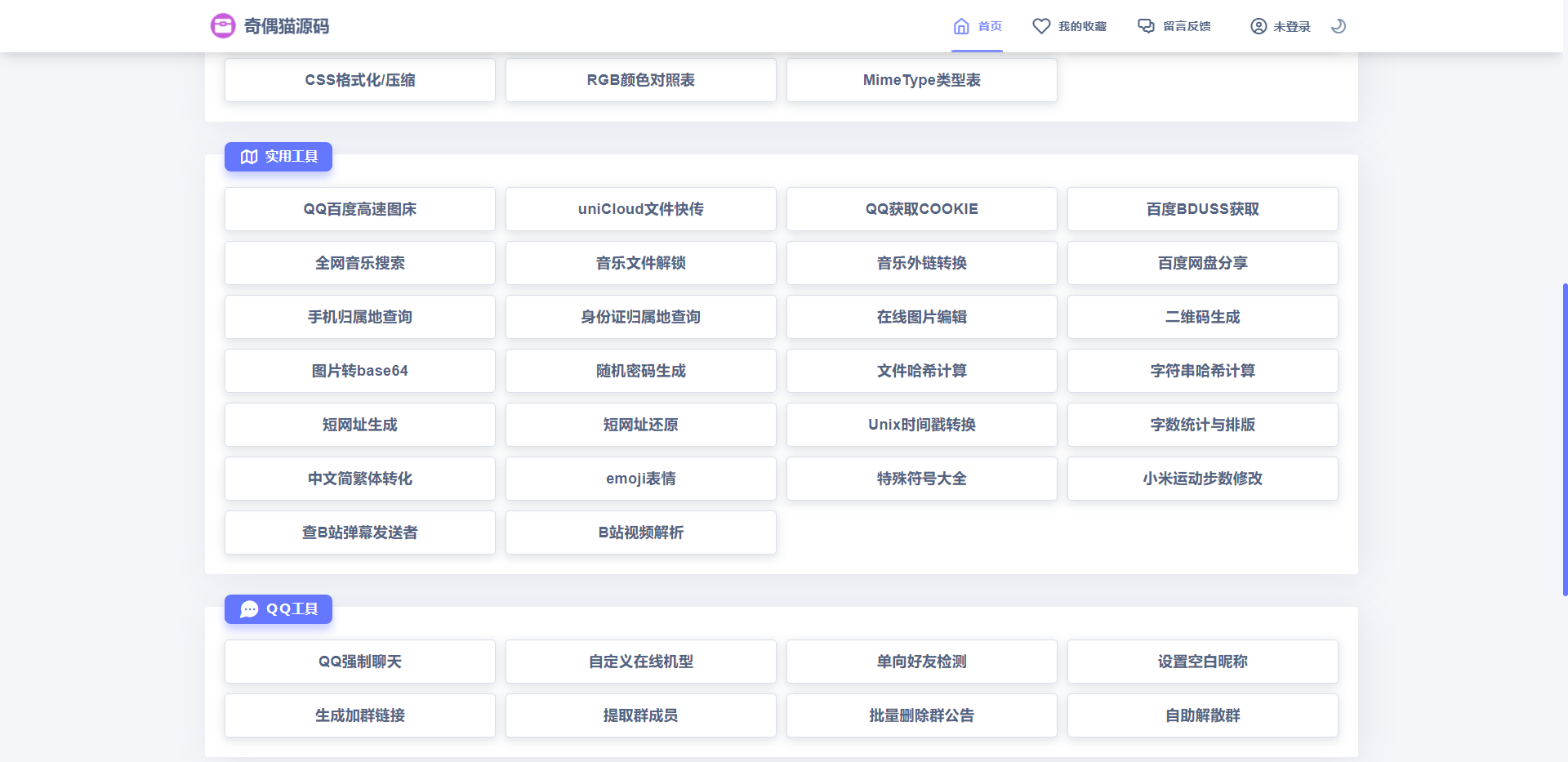Open 小米运动步数修改 tool
The height and width of the screenshot is (762, 1568).
click(x=1203, y=479)
